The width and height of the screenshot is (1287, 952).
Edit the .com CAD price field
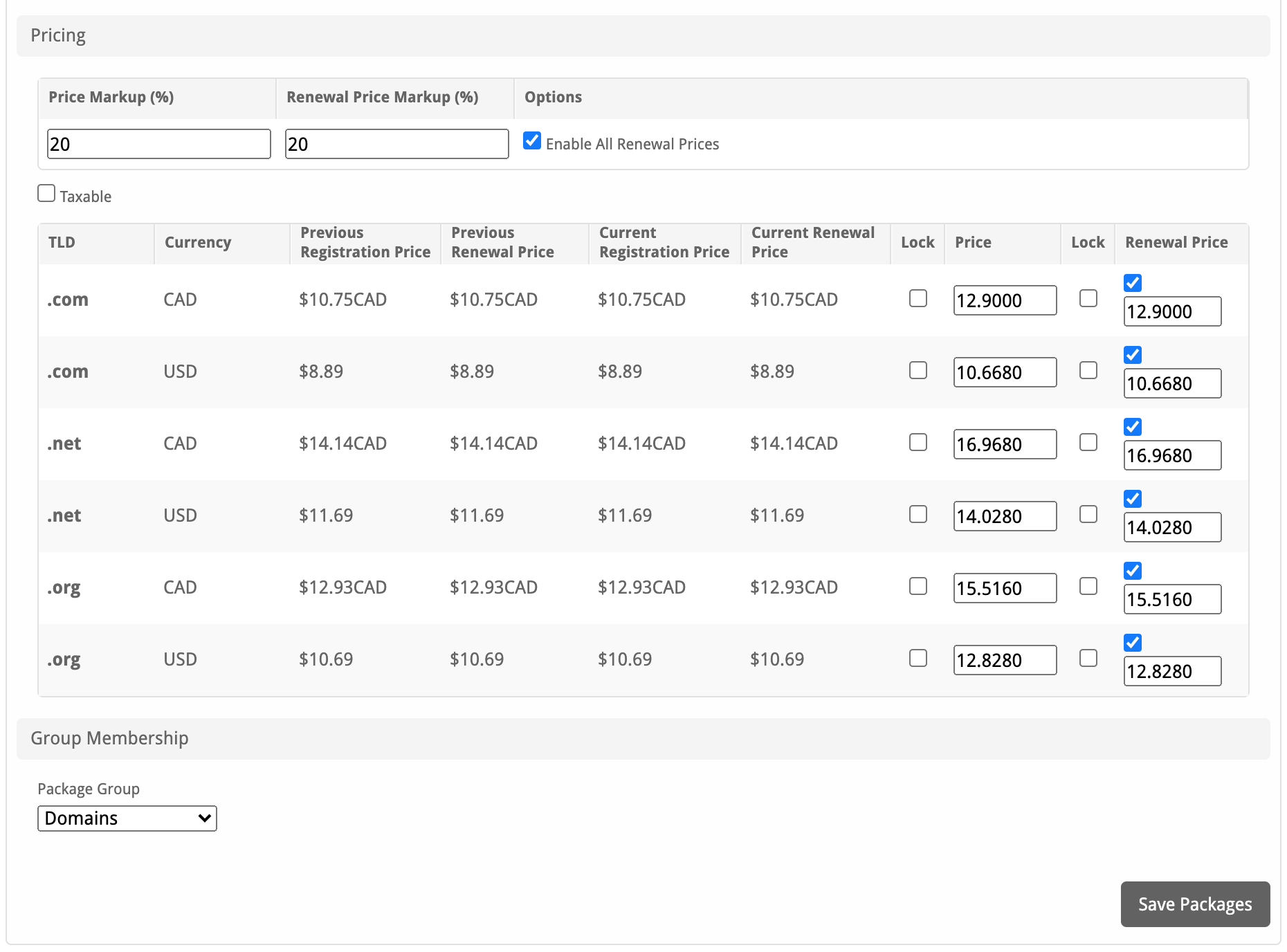1004,300
